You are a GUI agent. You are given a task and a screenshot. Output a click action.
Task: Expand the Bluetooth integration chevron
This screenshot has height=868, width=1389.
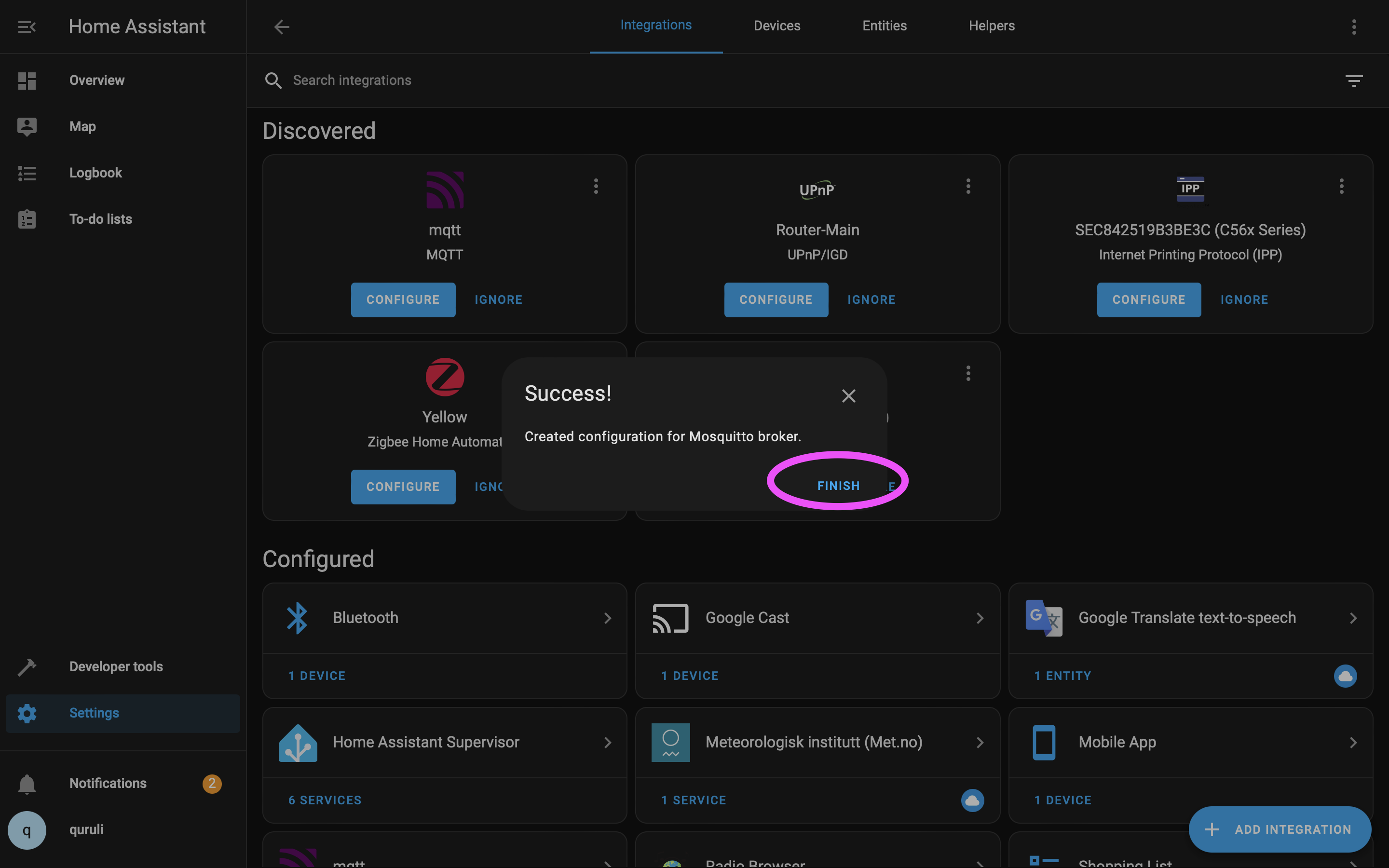tap(607, 618)
